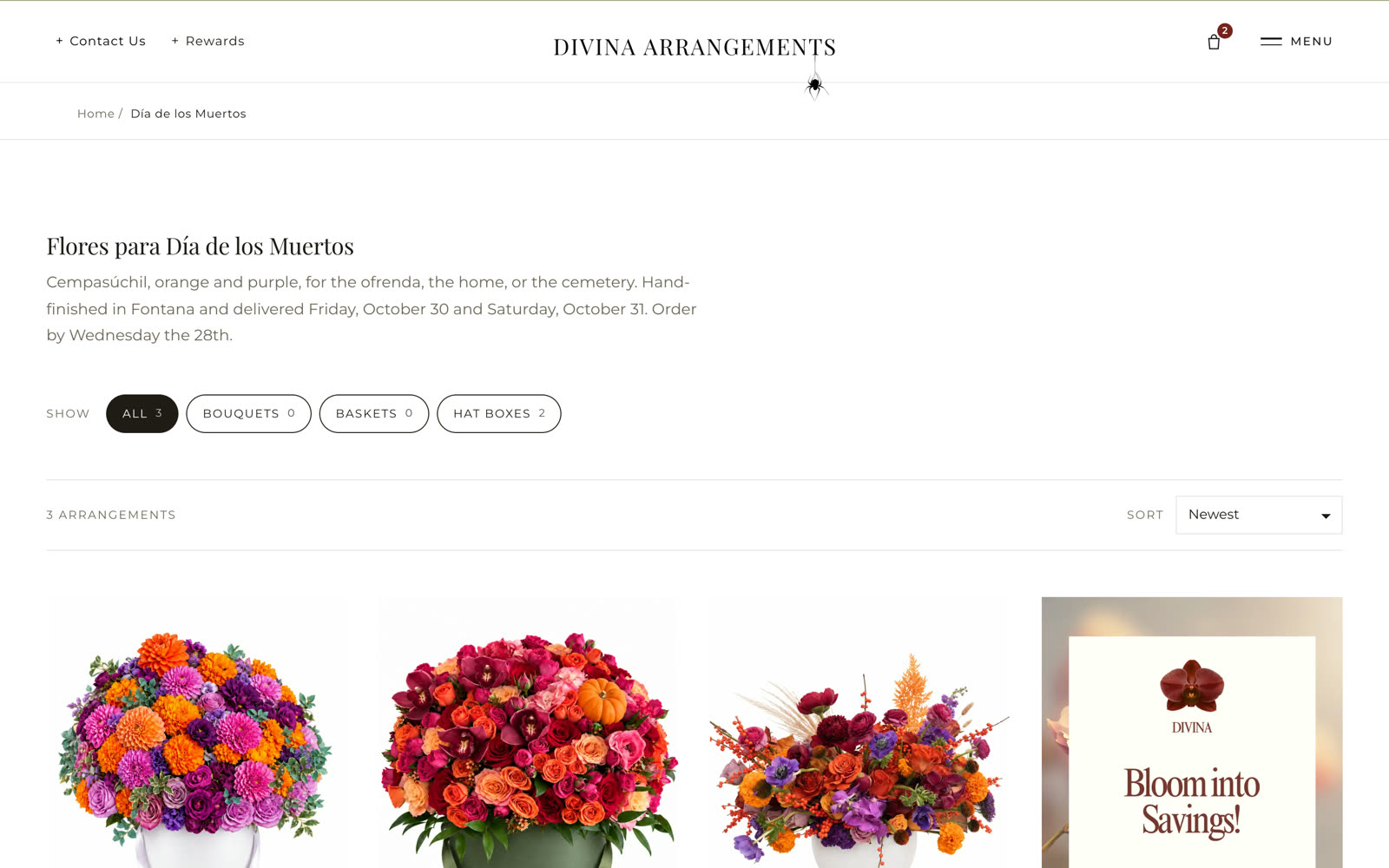Click the '3 ARRANGEMENTS' count text
The width and height of the screenshot is (1389, 868).
pos(111,515)
